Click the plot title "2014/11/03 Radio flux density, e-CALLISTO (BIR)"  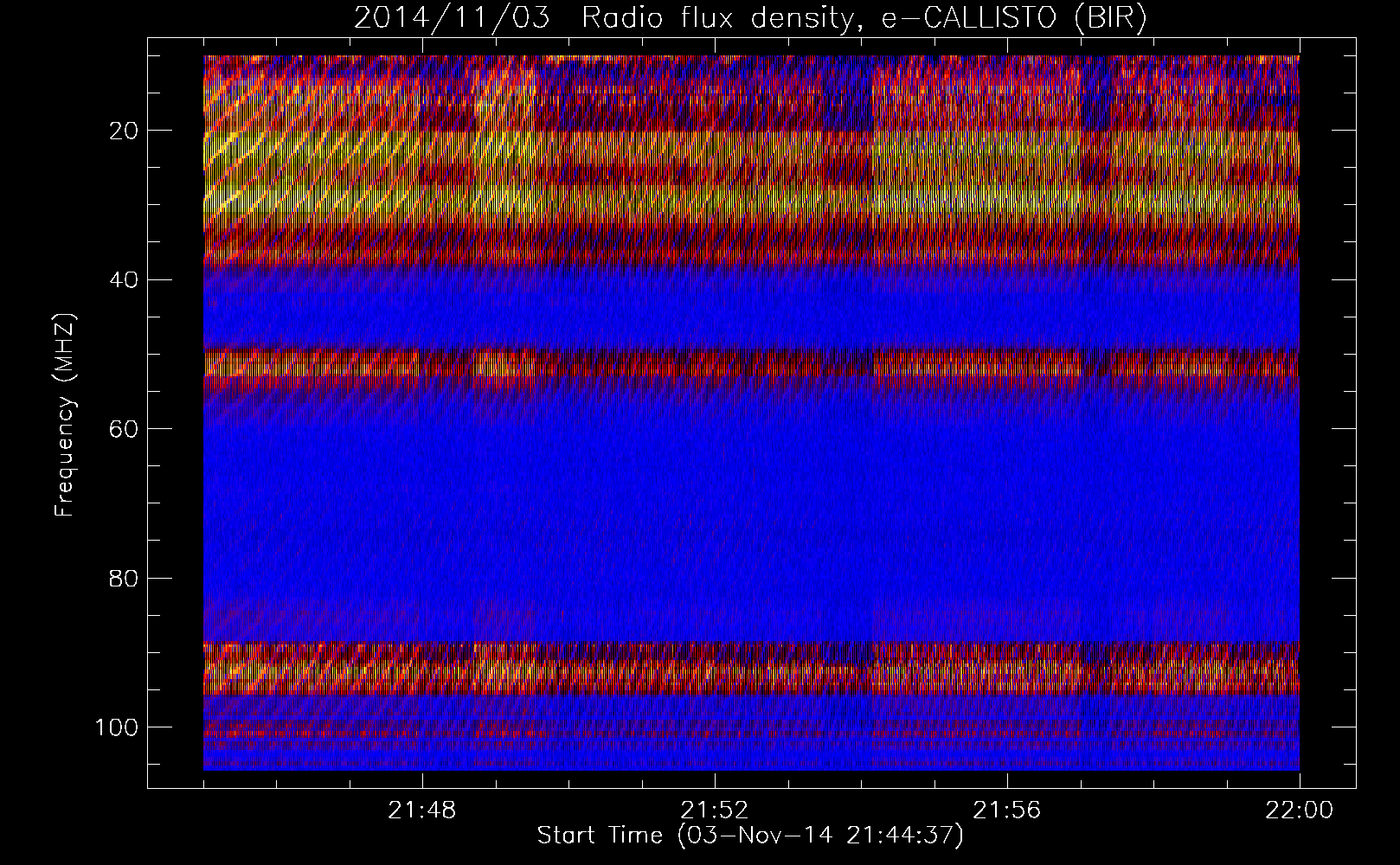(750, 18)
